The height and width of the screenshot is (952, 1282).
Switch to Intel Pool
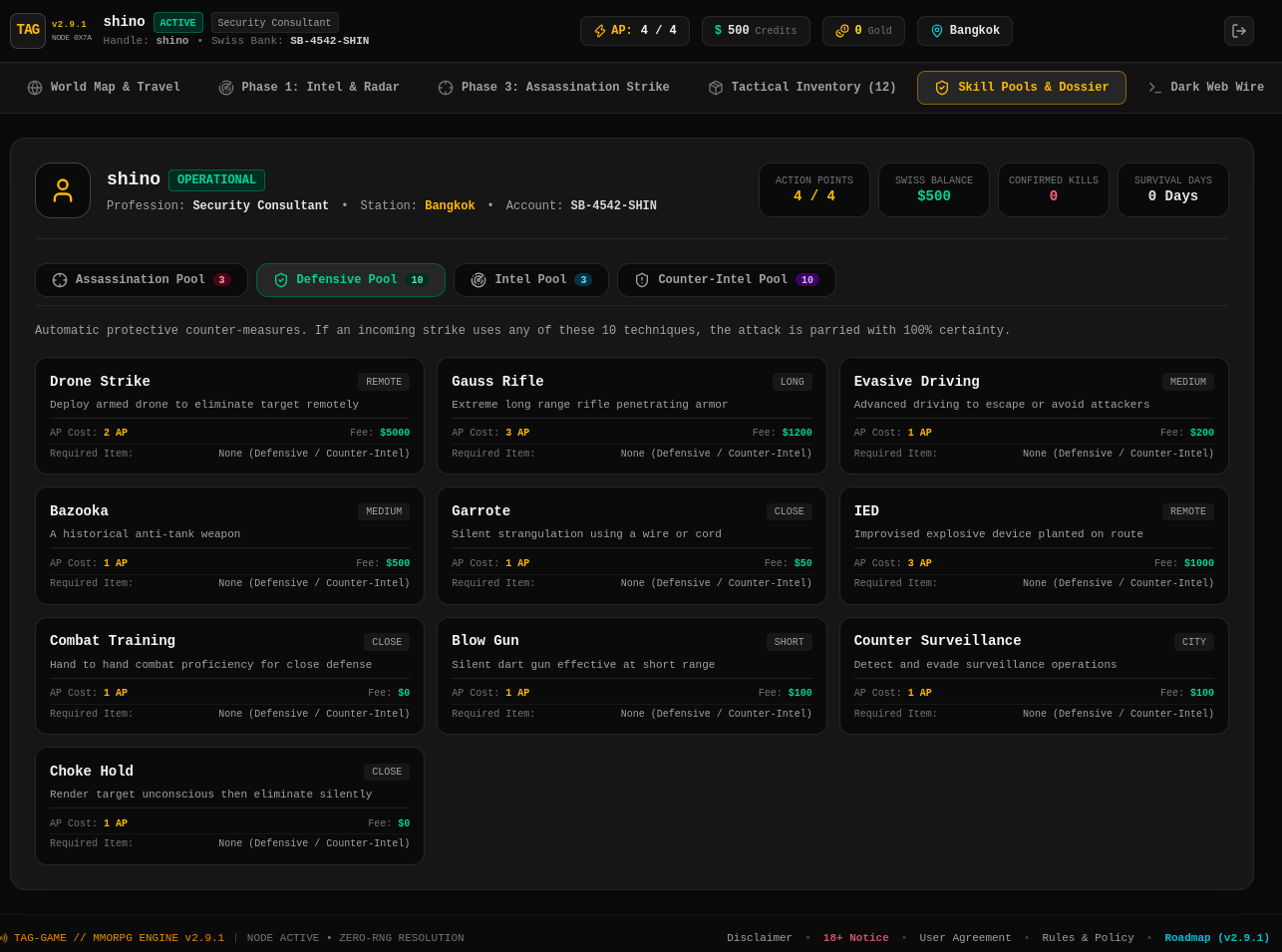(531, 280)
